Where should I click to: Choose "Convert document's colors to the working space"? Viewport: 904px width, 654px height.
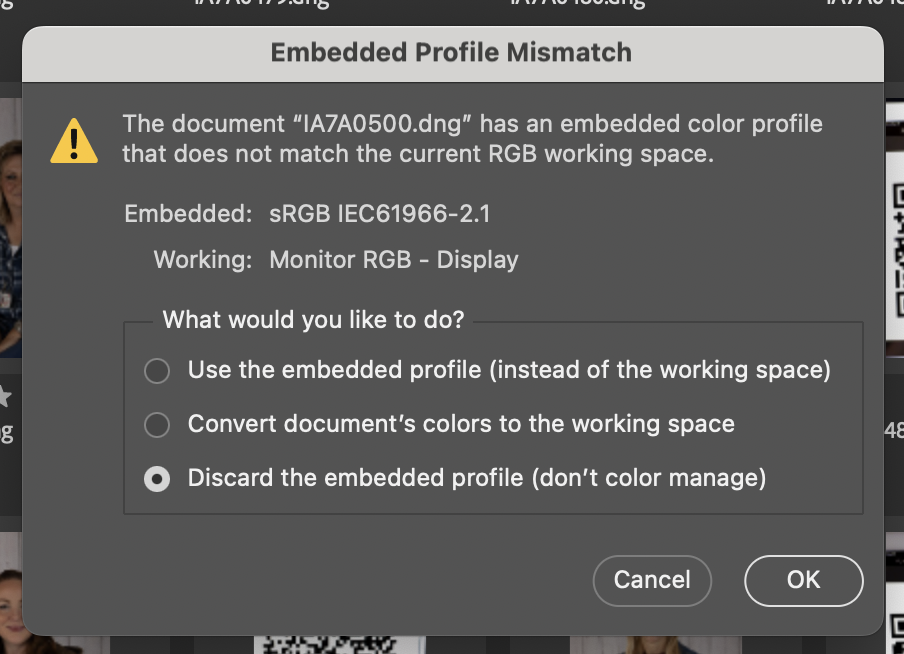tap(157, 424)
